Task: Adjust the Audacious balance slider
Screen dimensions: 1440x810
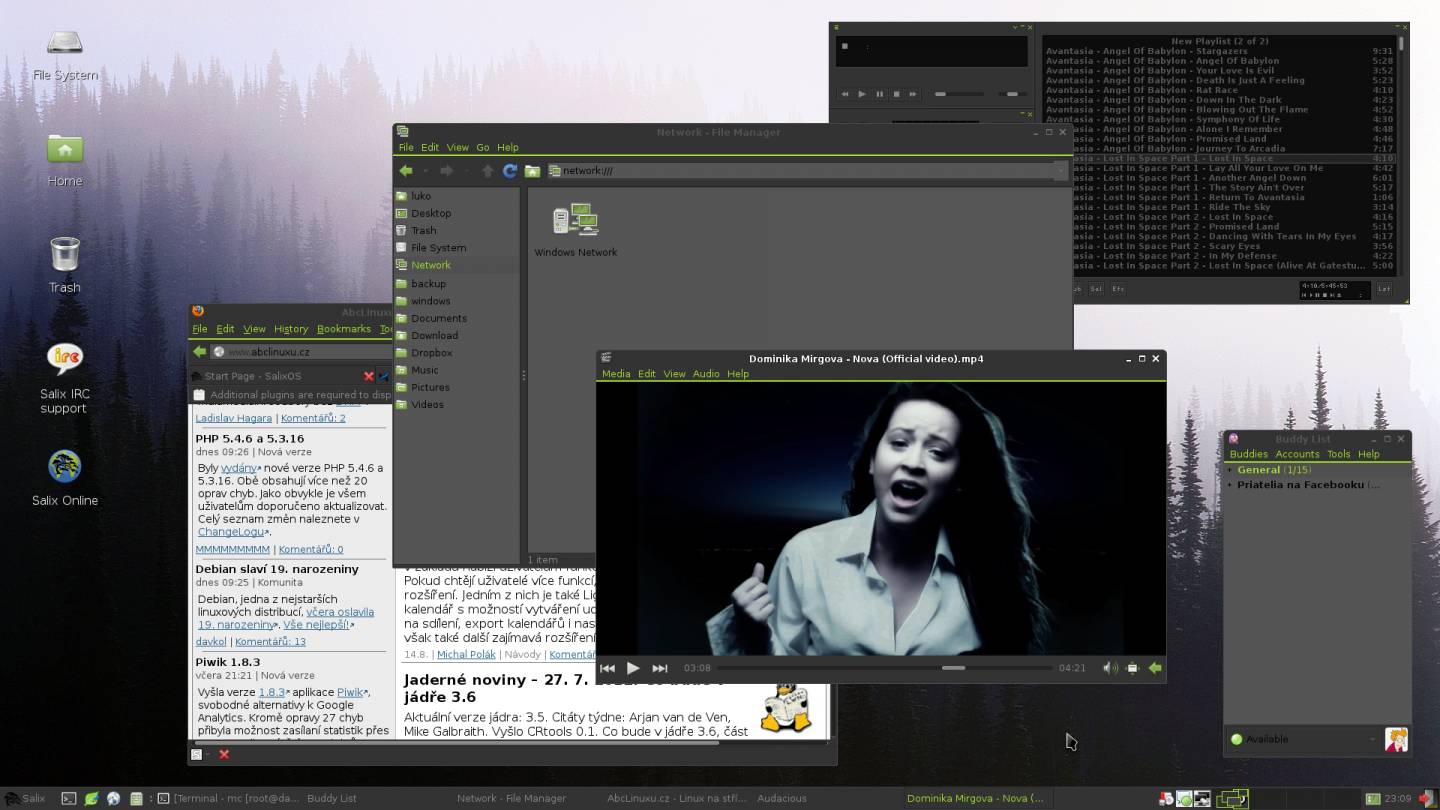Action: pyautogui.click(x=1011, y=94)
